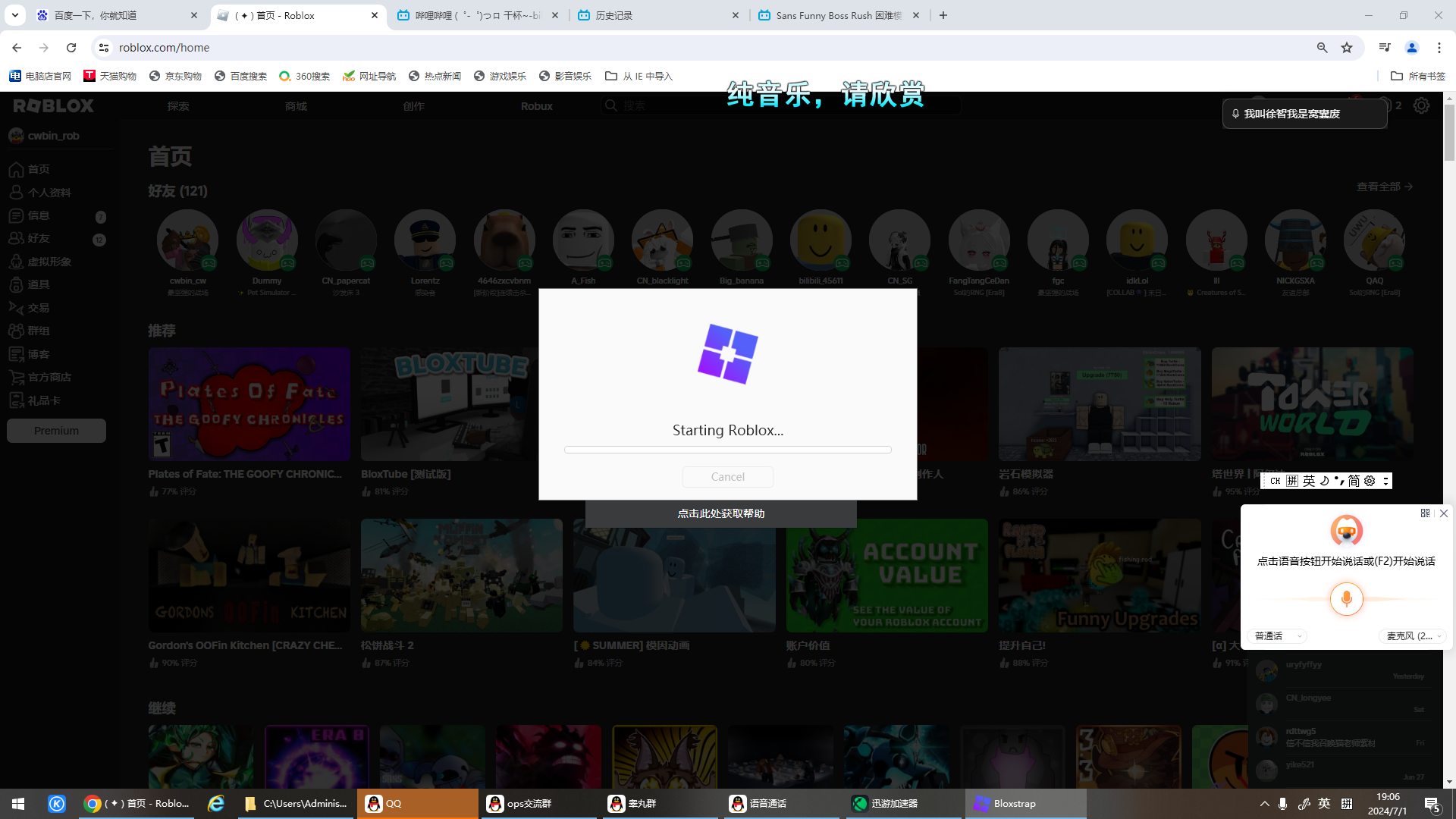Click 查看全部 to see all friends

coord(1384,187)
